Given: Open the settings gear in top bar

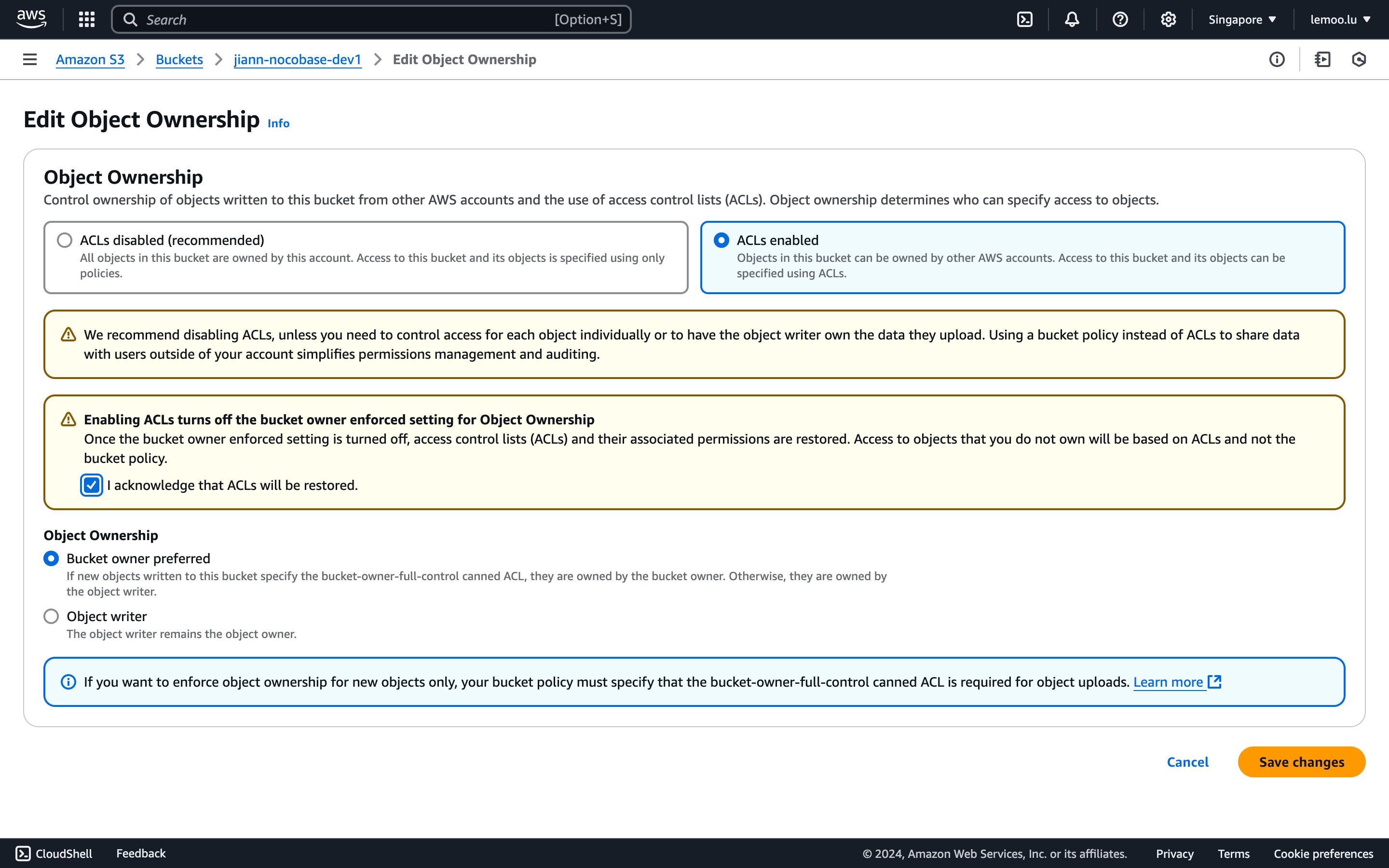Looking at the screenshot, I should point(1168,19).
